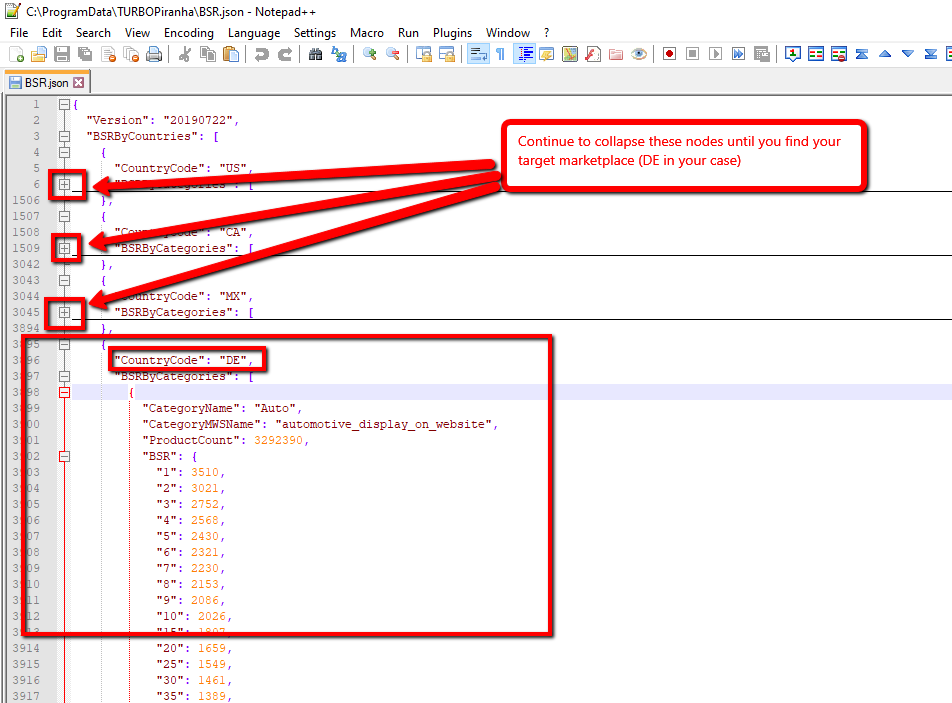
Task: Open Replace with the toolbar Replace icon
Action: 339,54
